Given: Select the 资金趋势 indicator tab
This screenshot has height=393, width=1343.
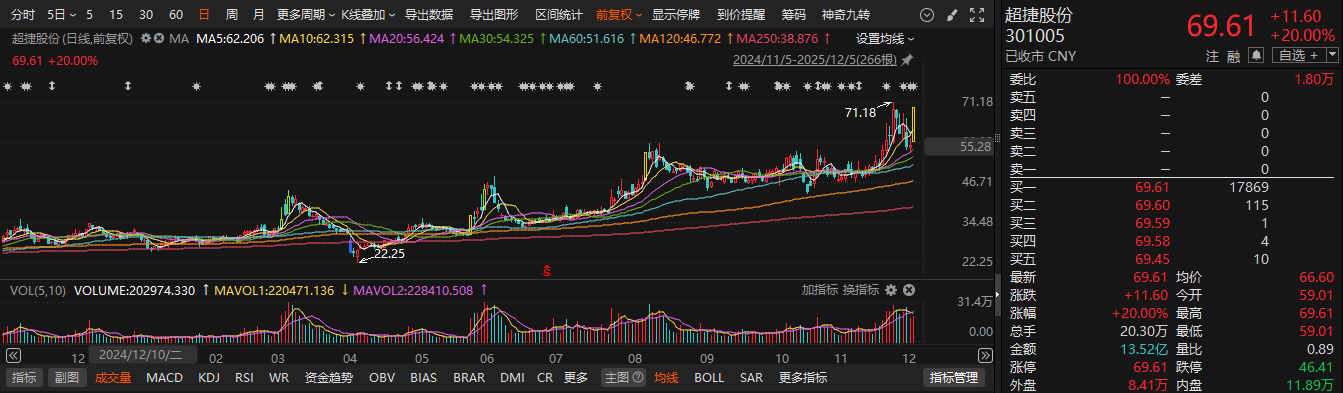Looking at the screenshot, I should 329,378.
